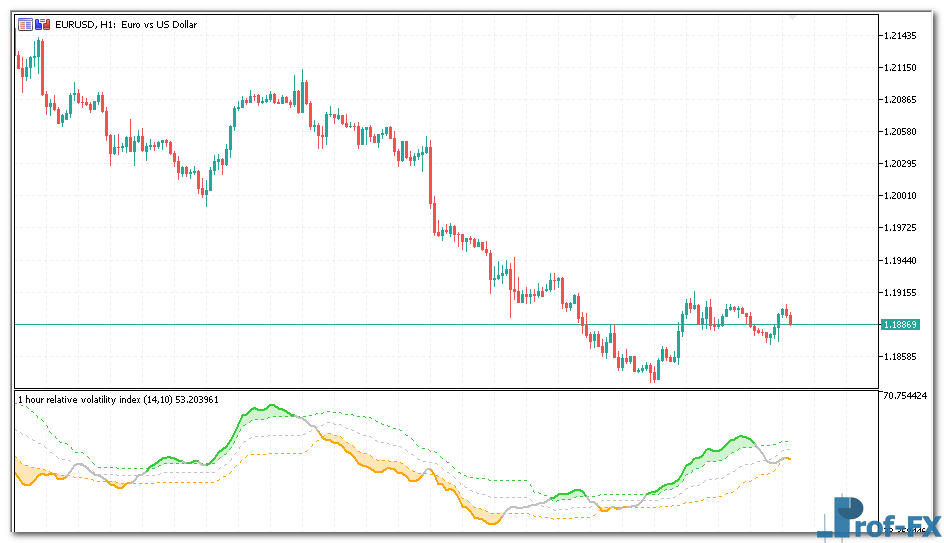The width and height of the screenshot is (944, 543).
Task: Click the 1.19155 price scale label
Action: [900, 292]
